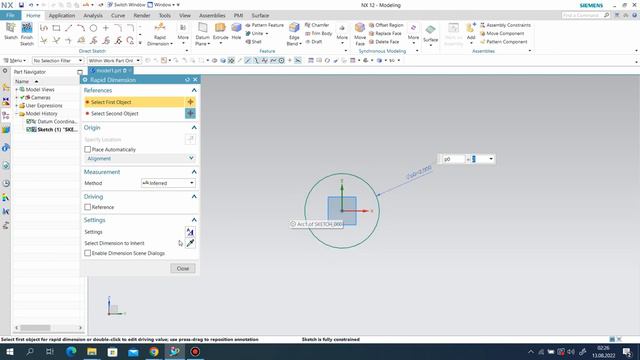
Task: Select the Hole feature tool
Action: click(x=236, y=31)
